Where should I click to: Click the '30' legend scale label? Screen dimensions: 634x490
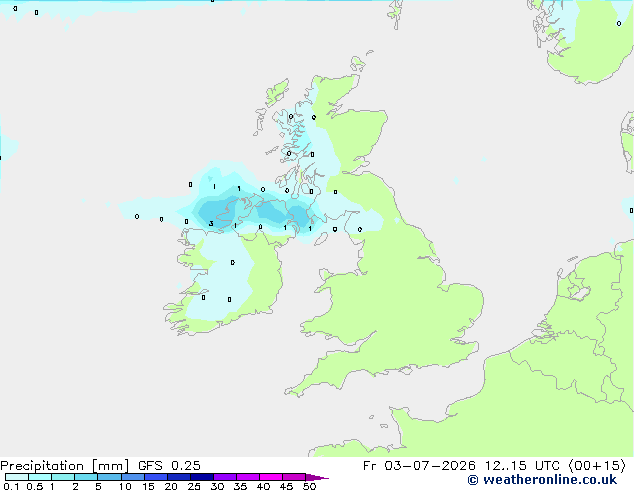pyautogui.click(x=217, y=486)
